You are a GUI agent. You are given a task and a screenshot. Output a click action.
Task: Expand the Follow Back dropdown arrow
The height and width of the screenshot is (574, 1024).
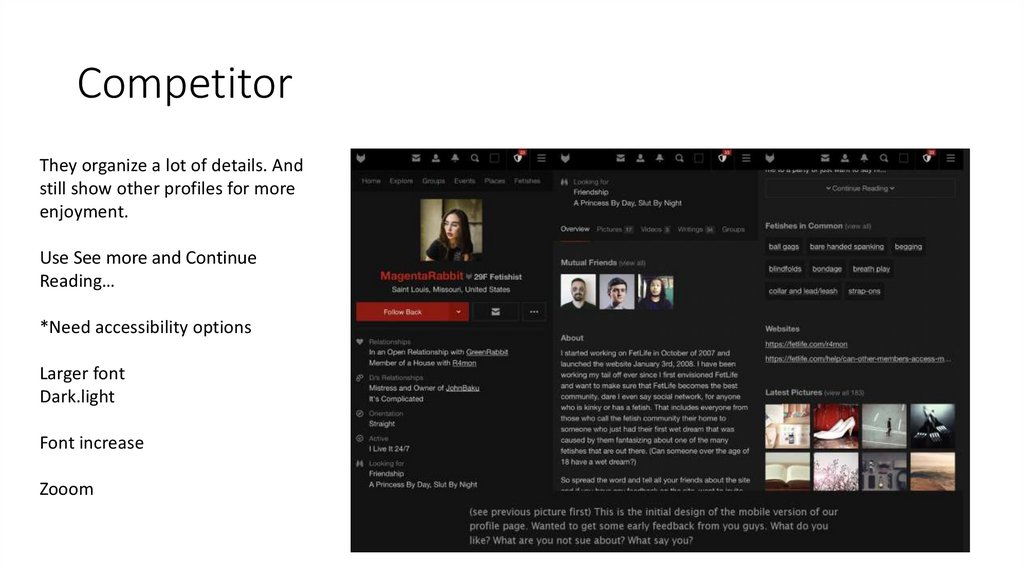(x=458, y=312)
